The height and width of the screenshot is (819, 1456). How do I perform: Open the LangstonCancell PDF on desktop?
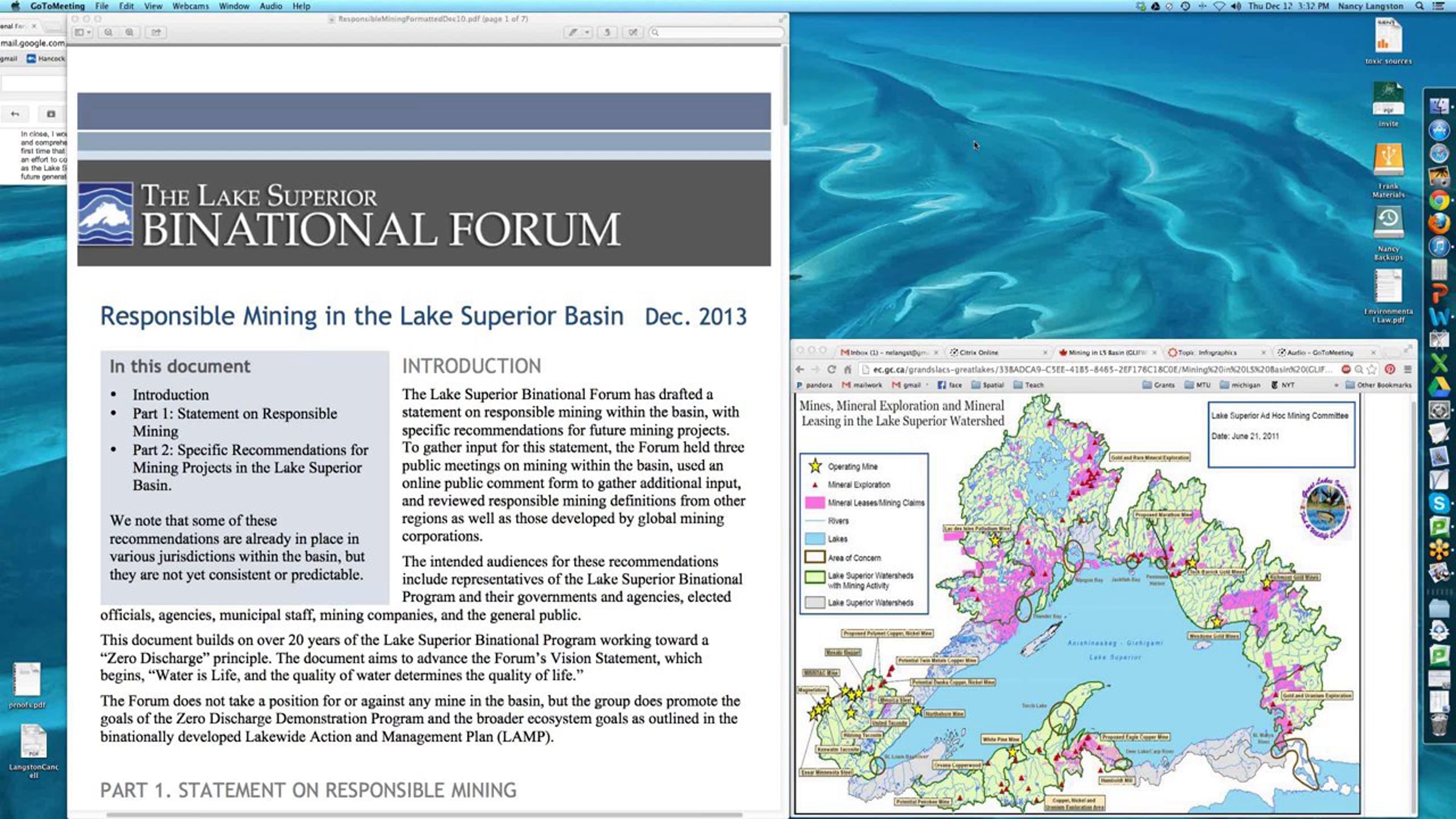coord(33,750)
